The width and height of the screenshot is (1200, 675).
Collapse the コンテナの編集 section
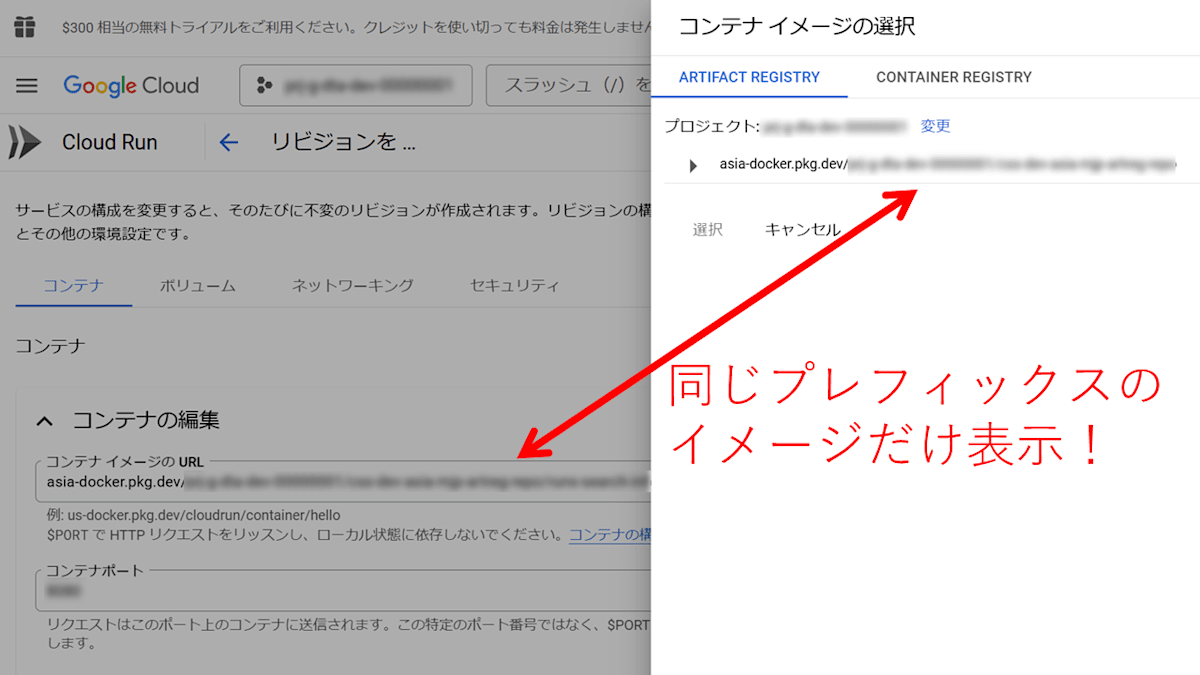(x=44, y=421)
